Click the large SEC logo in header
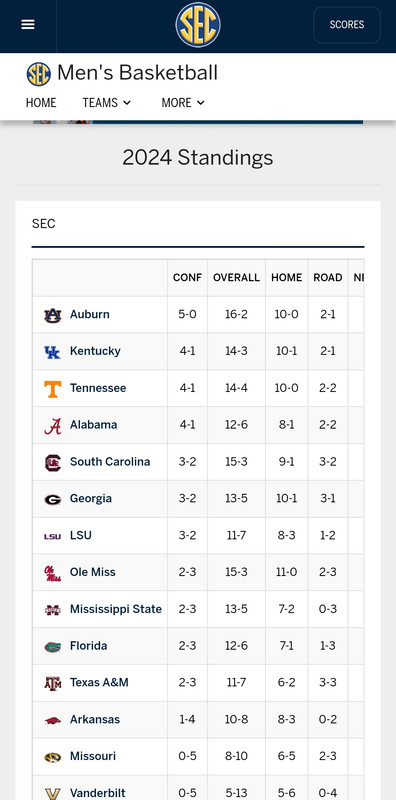The height and width of the screenshot is (800, 396). (198, 24)
